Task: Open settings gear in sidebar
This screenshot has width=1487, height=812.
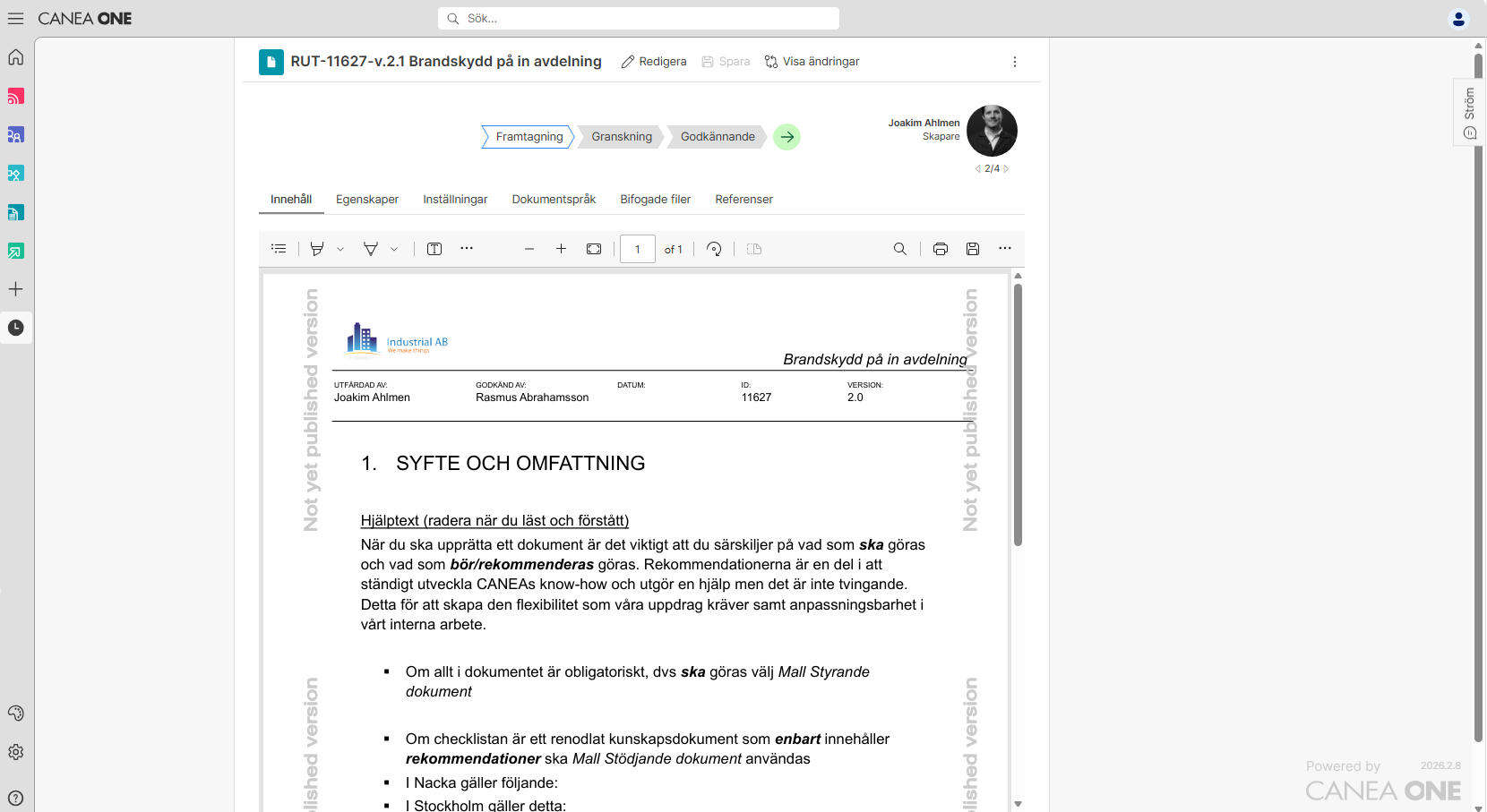Action: pyautogui.click(x=15, y=752)
